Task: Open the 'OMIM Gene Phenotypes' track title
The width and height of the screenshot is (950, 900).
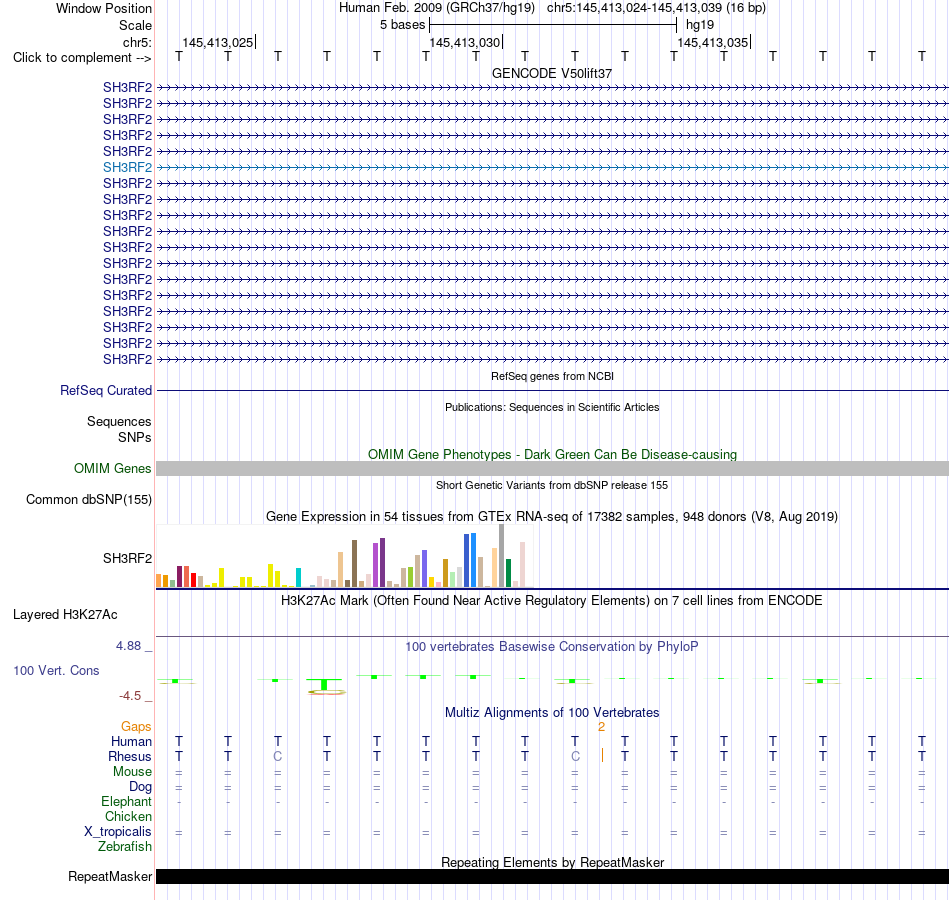Action: [x=552, y=455]
